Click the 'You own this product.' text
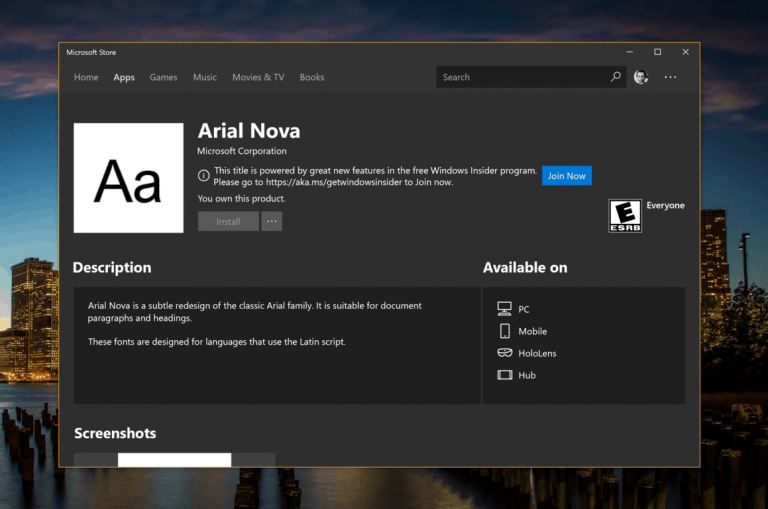The height and width of the screenshot is (509, 768). [241, 198]
